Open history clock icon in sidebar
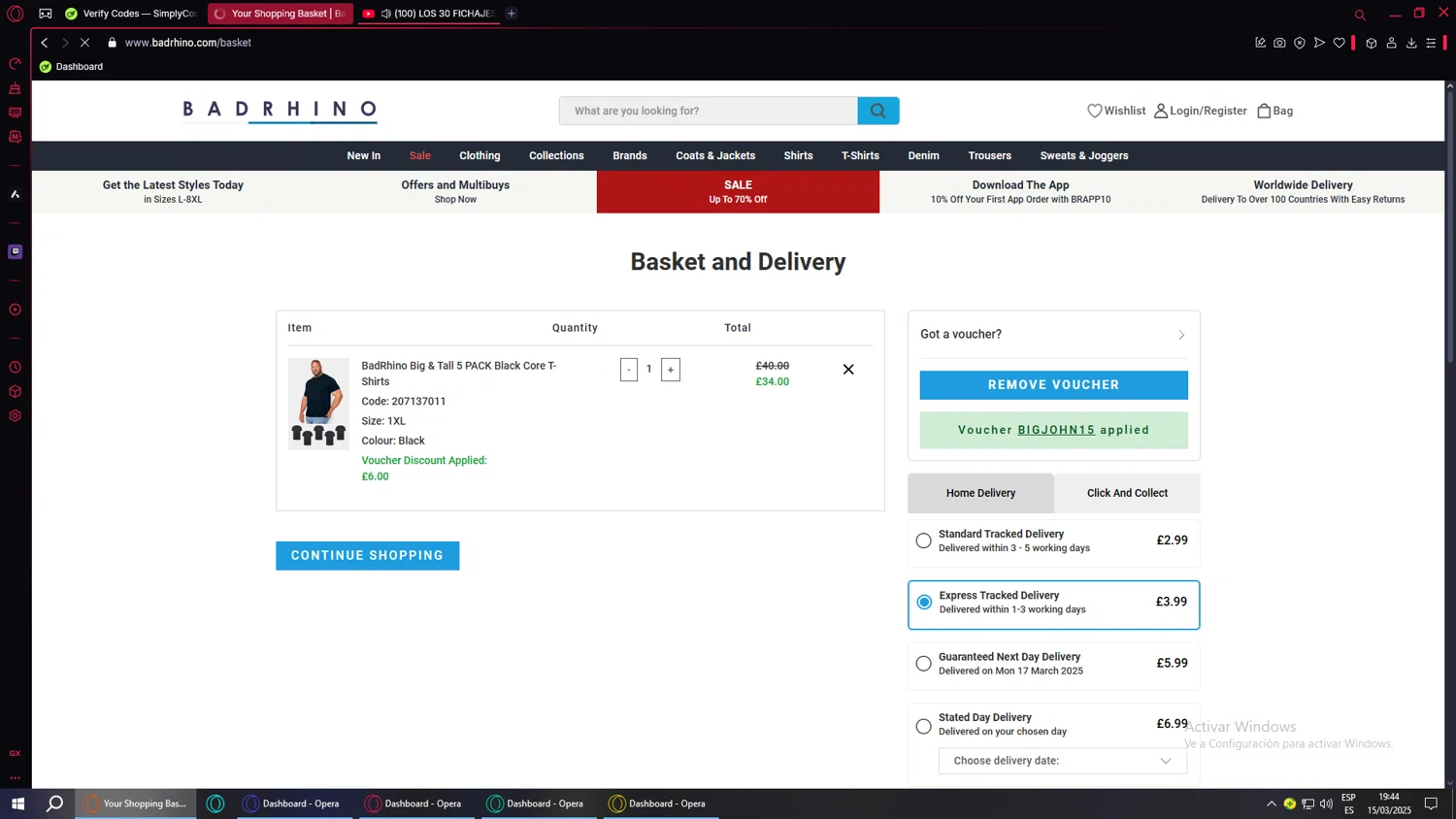1456x819 pixels. (x=15, y=368)
